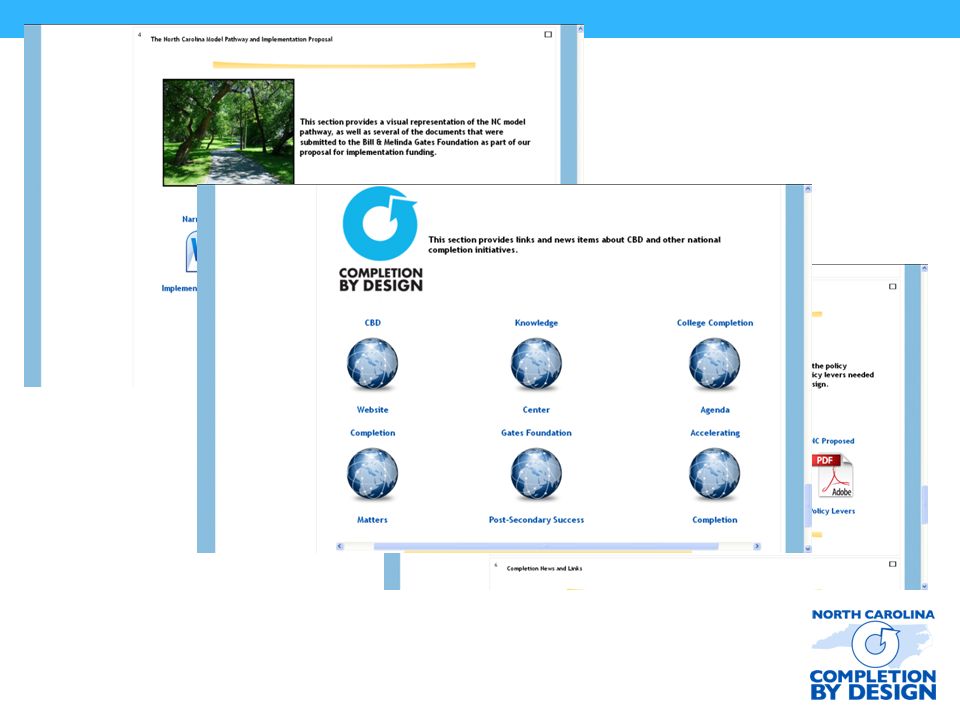Click the "Post-Secondary Success" label text

coord(536,520)
